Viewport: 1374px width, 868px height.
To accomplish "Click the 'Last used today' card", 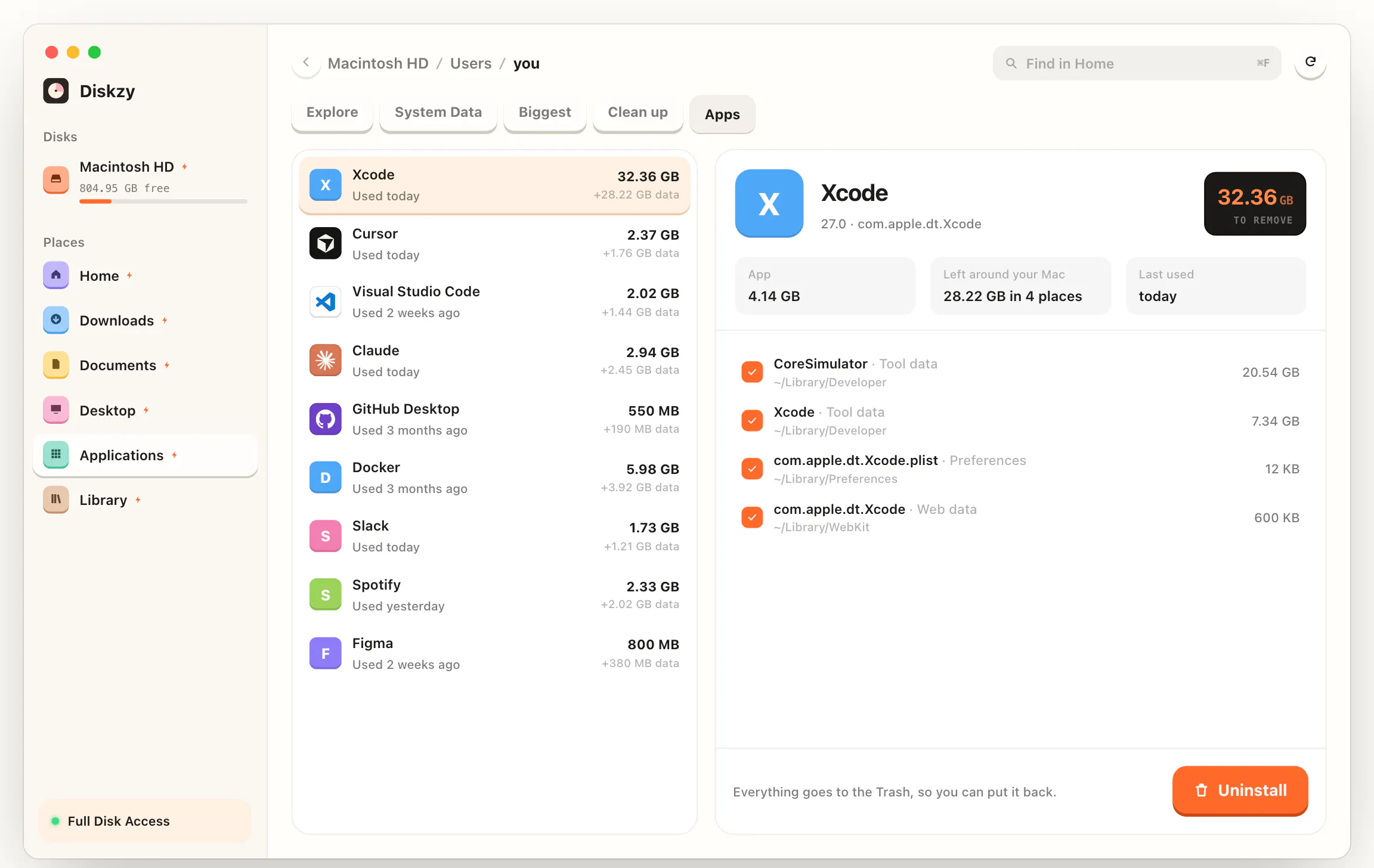I will tap(1215, 286).
